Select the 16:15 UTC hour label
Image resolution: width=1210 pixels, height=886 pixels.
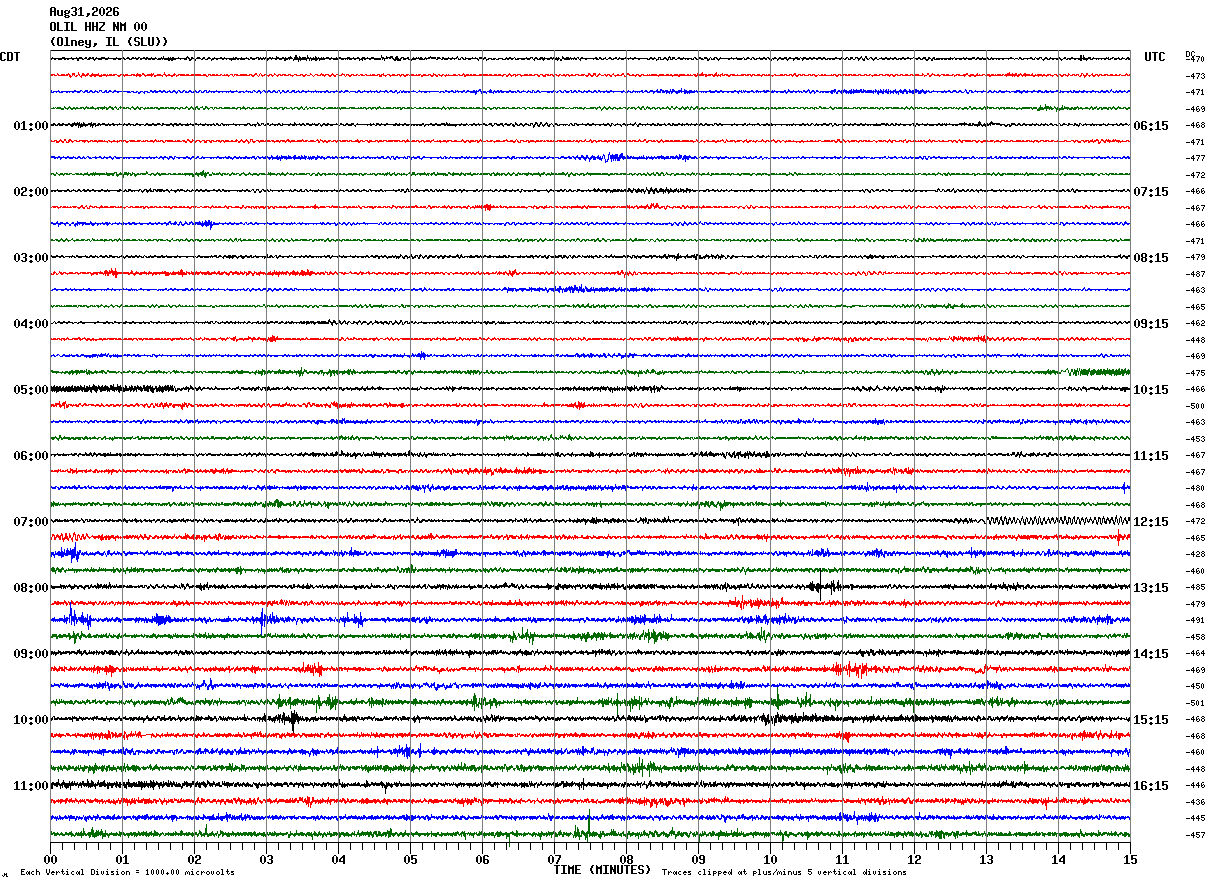click(x=1150, y=786)
